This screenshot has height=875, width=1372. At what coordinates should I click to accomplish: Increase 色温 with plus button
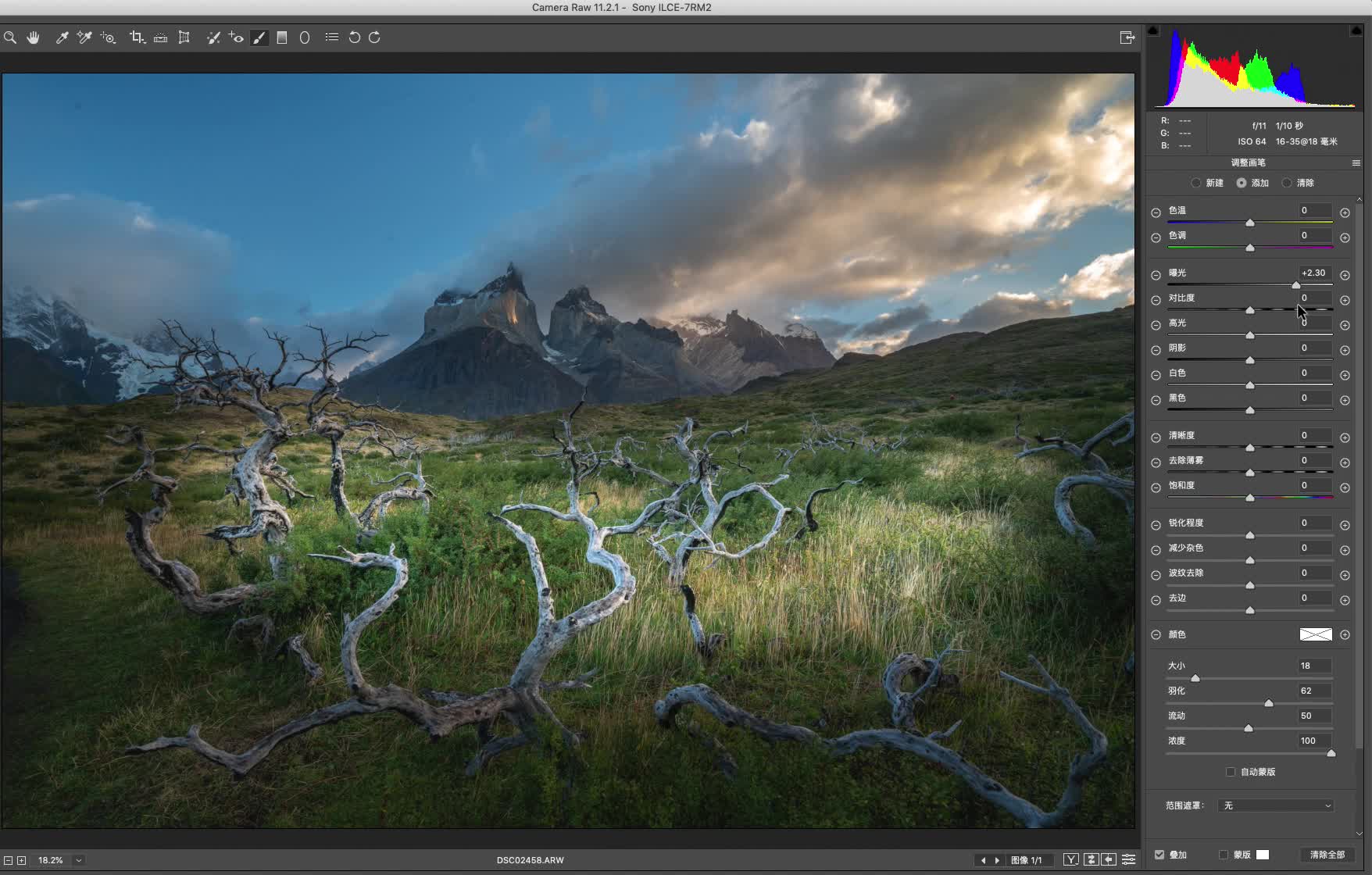(x=1345, y=212)
